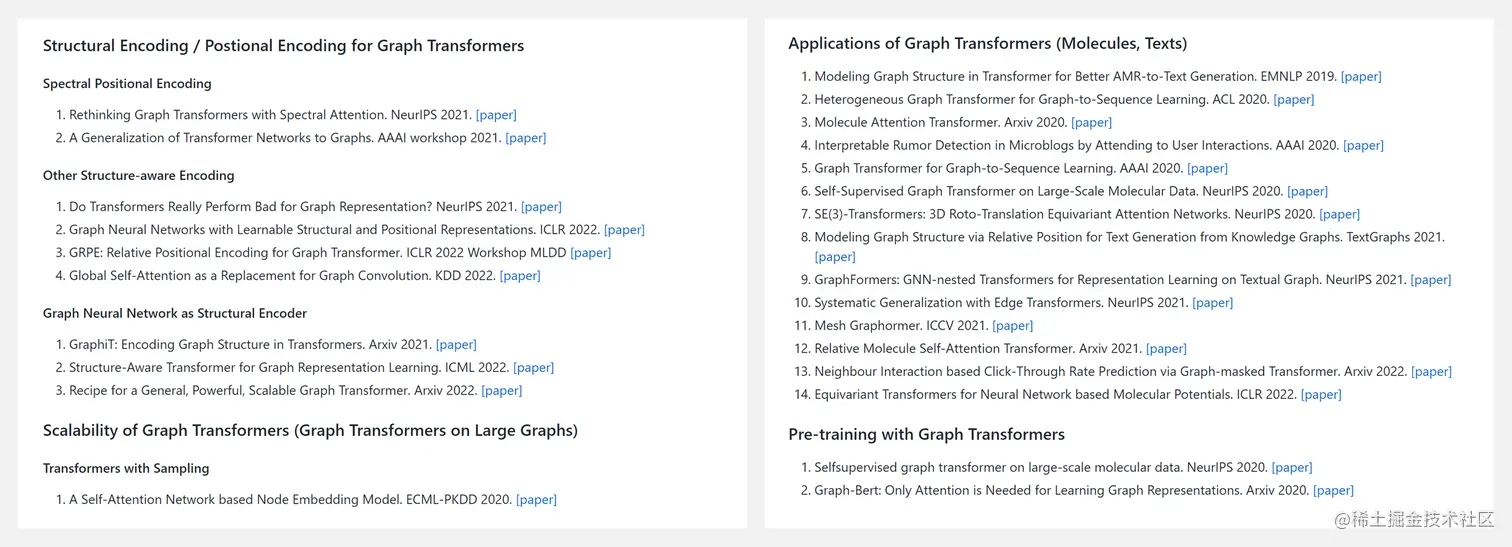
Task: Follow paper link for Molecule Attention Transformer
Action: pos(1092,123)
